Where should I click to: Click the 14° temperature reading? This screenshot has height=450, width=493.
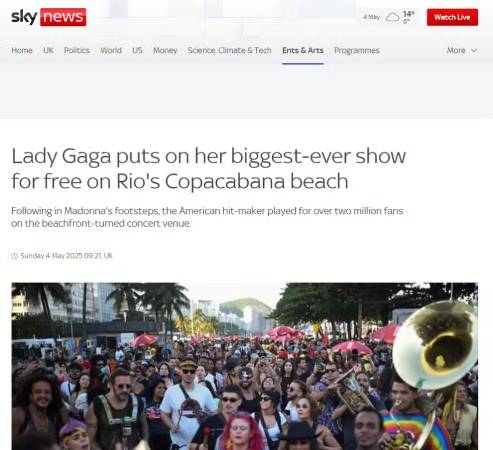[409, 14]
